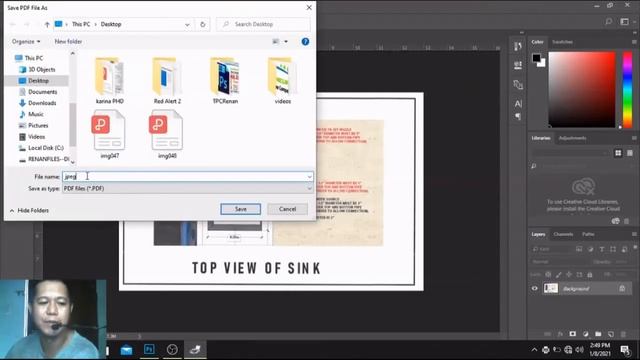Filter layers by adjustment layers icon

pyautogui.click(x=590, y=249)
